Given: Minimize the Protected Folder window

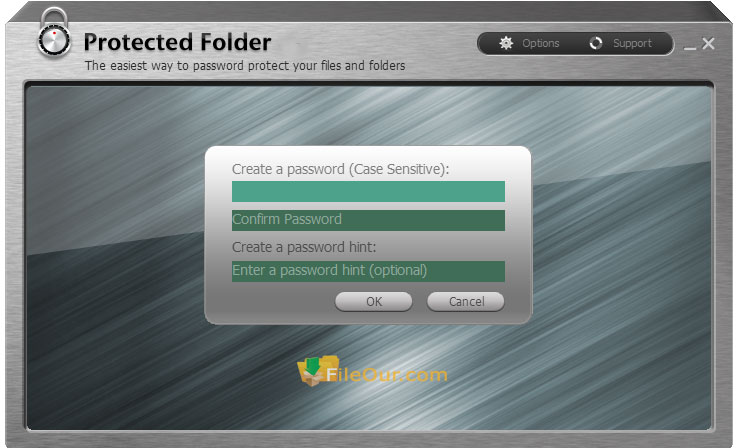Looking at the screenshot, I should (x=690, y=47).
